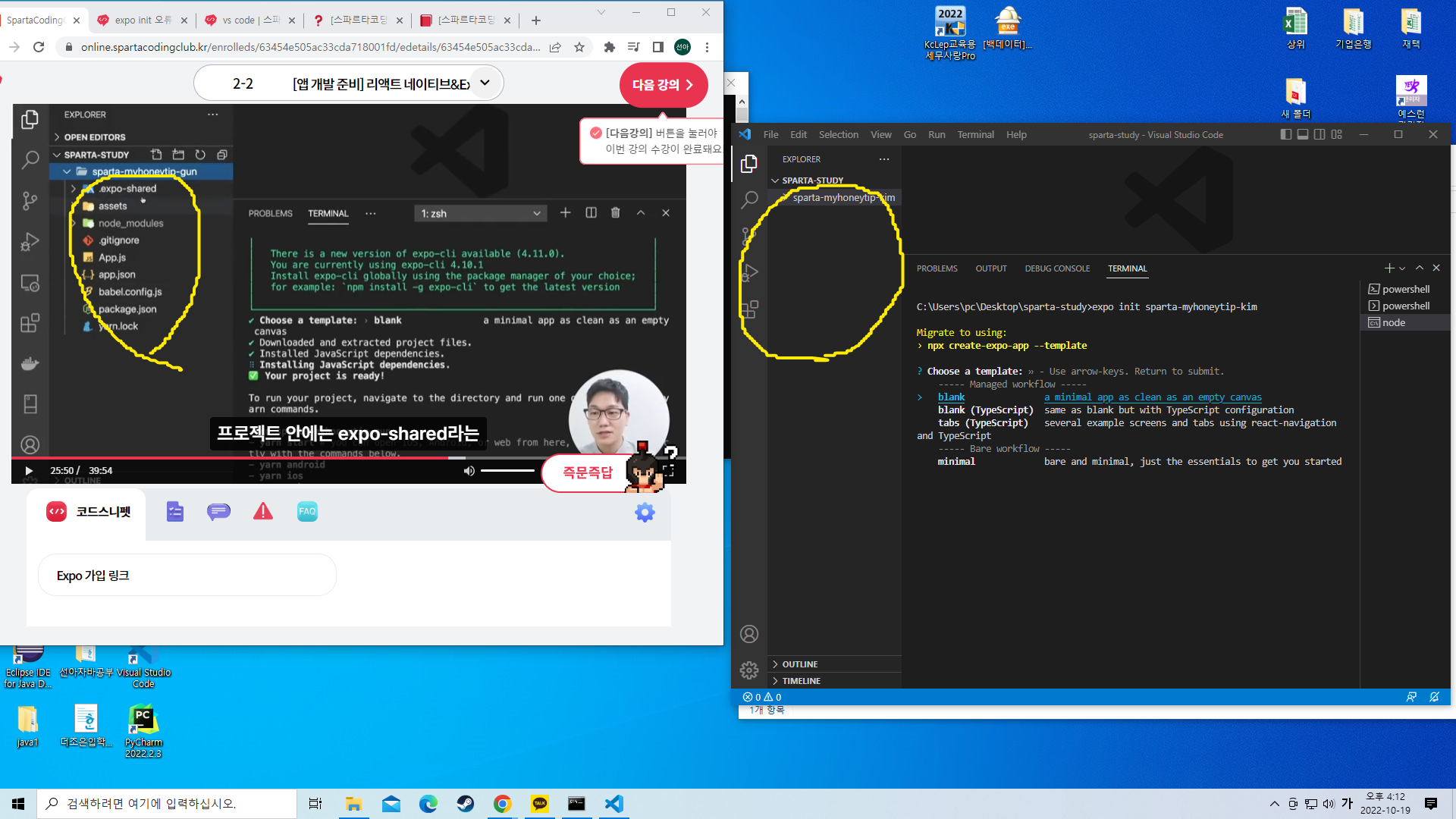Open Source Control in VS Code activity bar
1456x819 pixels.
(749, 236)
